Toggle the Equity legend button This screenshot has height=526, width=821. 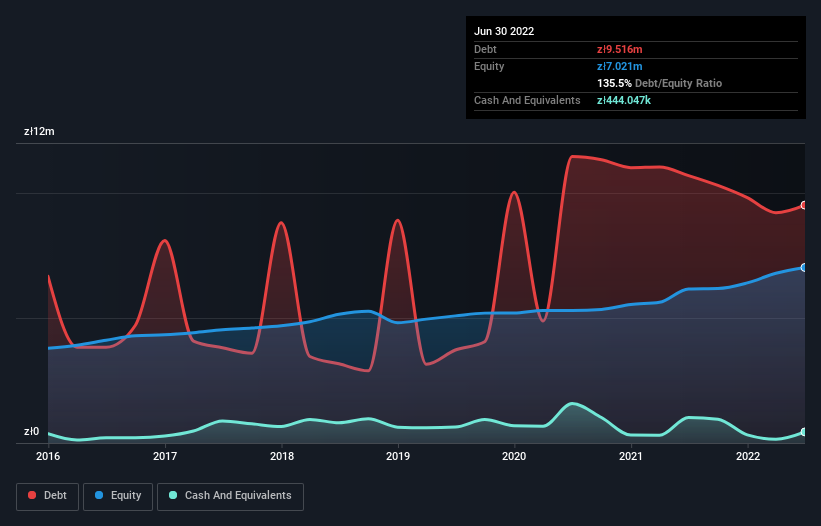pos(118,496)
